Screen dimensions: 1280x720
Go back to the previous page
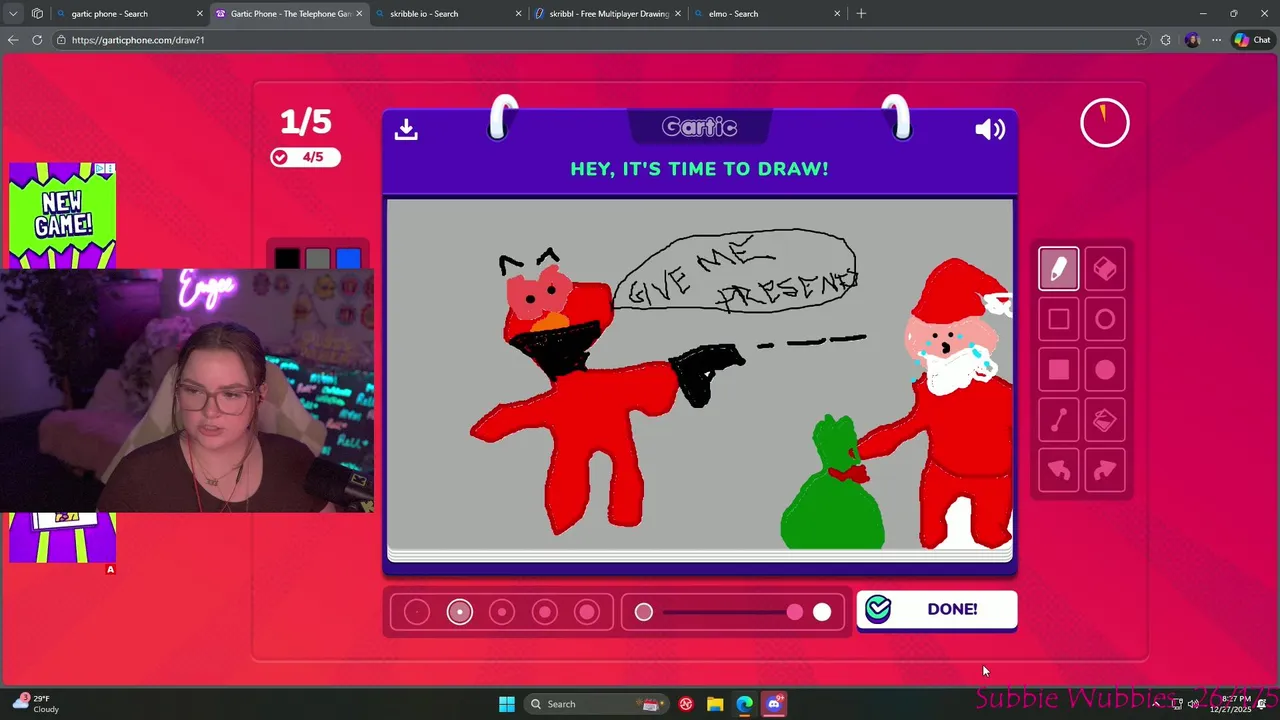point(13,40)
